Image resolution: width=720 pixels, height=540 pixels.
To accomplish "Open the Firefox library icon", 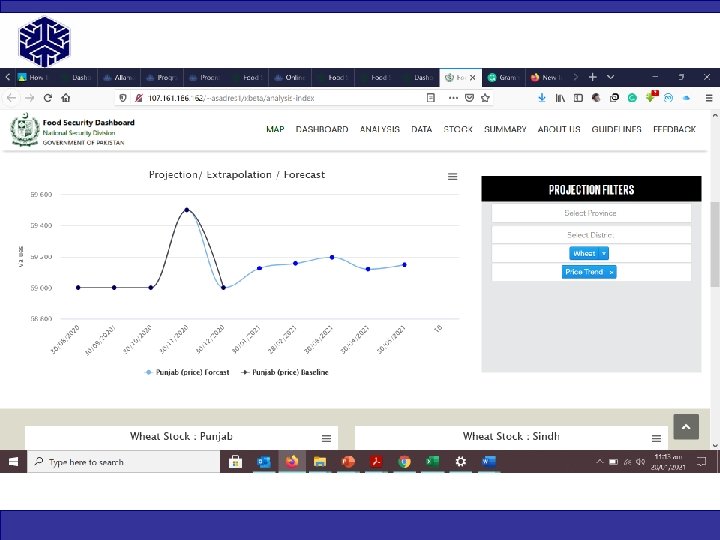I will pyautogui.click(x=560, y=98).
